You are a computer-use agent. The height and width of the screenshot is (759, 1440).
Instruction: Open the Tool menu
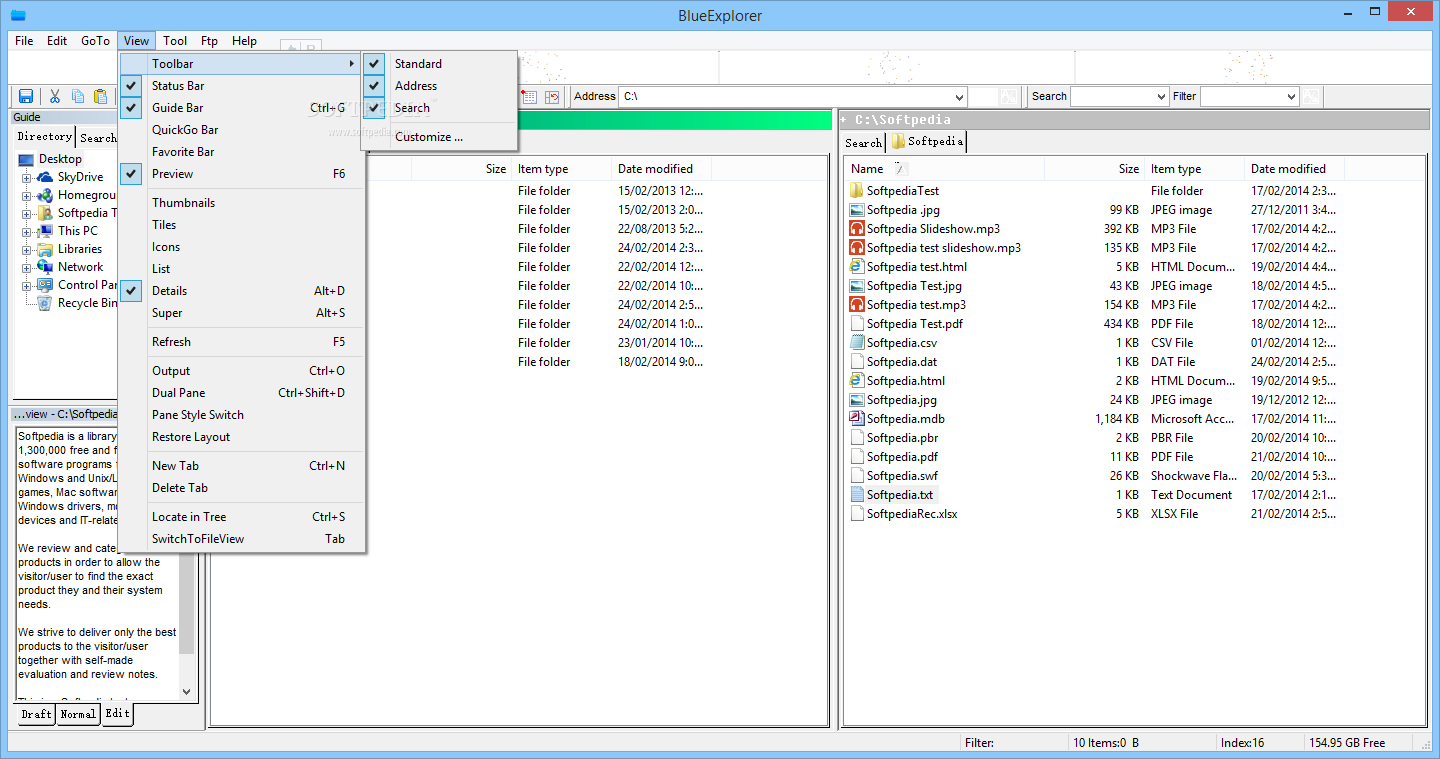175,41
